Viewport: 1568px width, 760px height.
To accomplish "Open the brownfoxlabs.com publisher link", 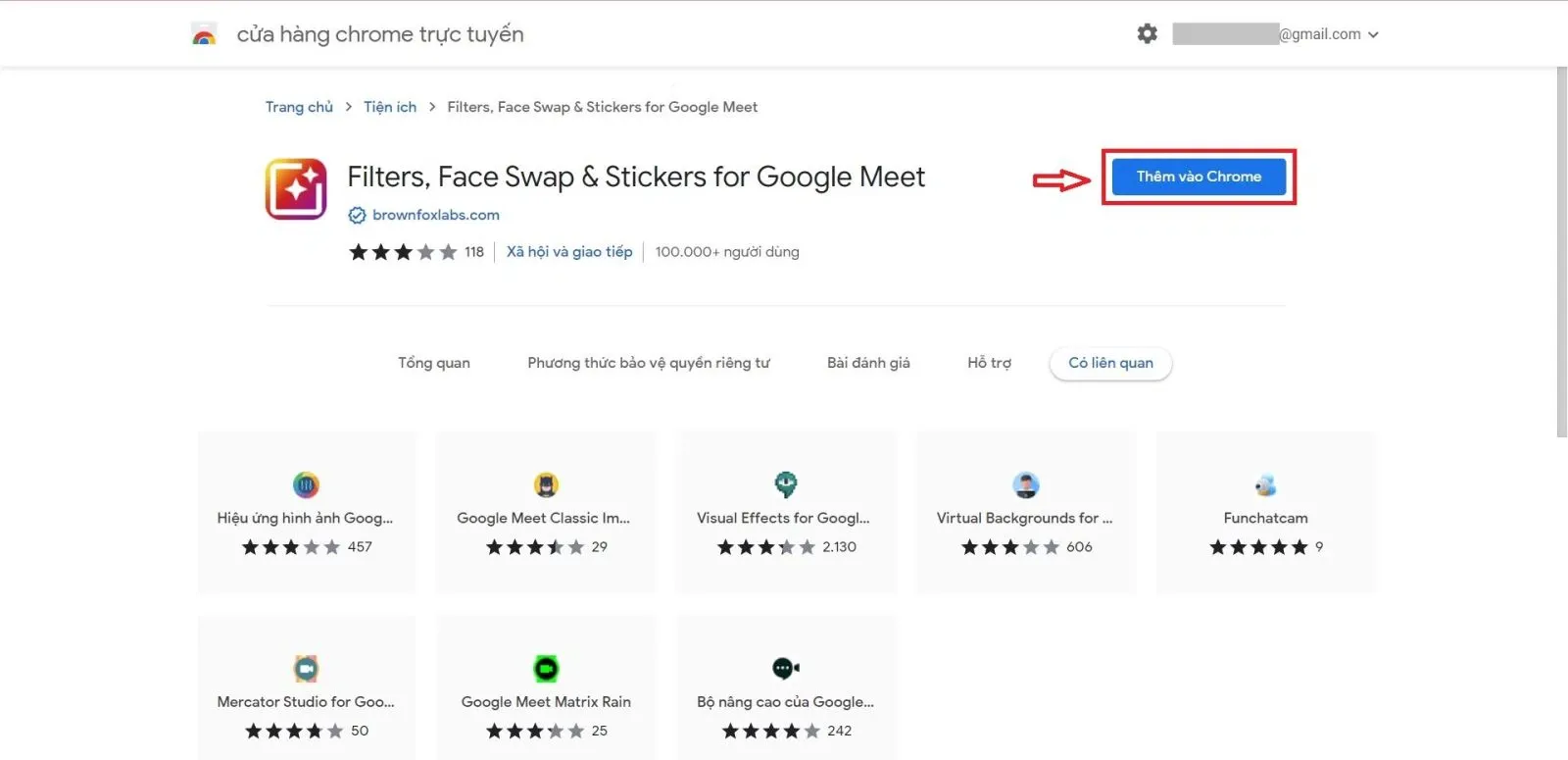I will [436, 215].
